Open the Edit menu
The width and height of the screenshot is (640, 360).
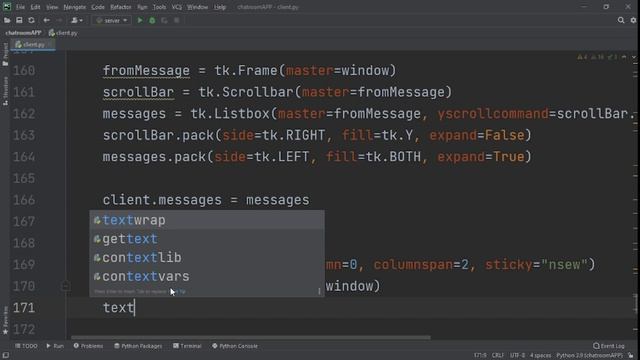pos(36,7)
